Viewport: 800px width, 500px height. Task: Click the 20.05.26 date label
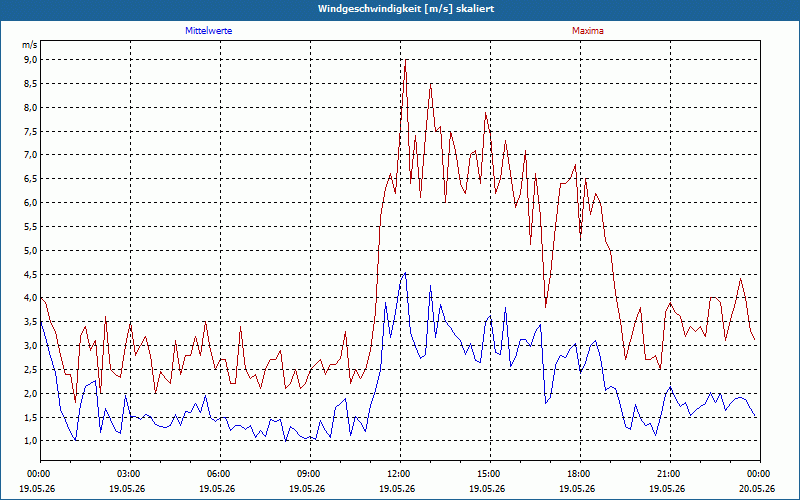point(756,488)
